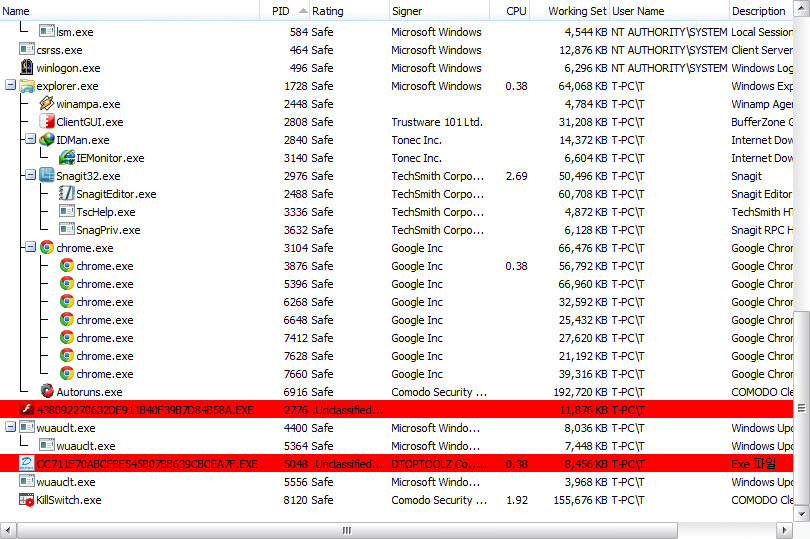Click the 'Snagit Editor' description cell
The height and width of the screenshot is (539, 810).
[761, 194]
